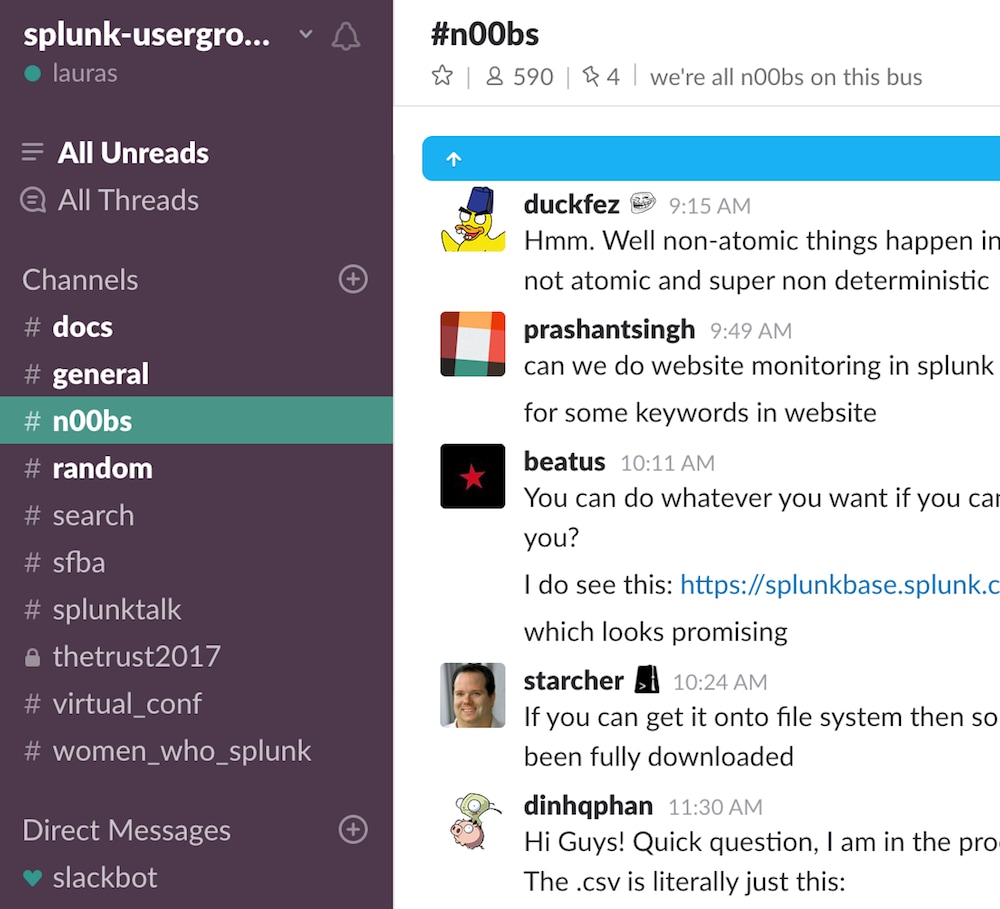This screenshot has width=1000, height=909.
Task: Open All Unreads view
Action: [x=133, y=152]
